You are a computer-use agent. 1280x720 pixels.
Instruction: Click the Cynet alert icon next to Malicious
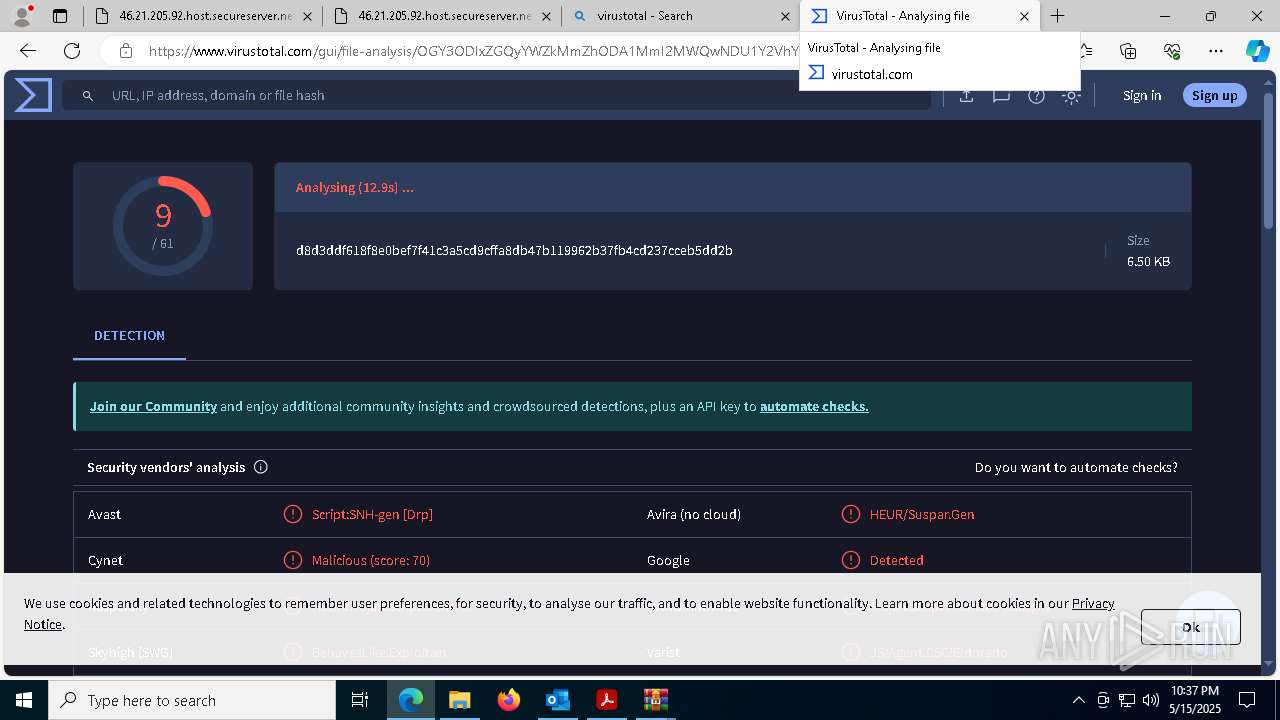coord(293,560)
